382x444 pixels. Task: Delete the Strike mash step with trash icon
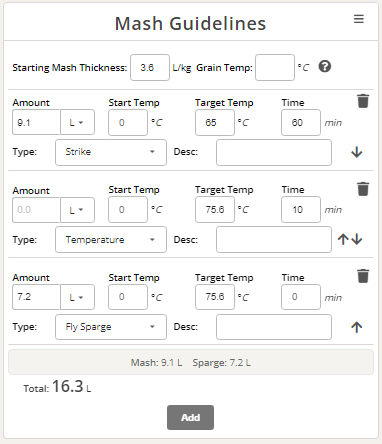363,101
